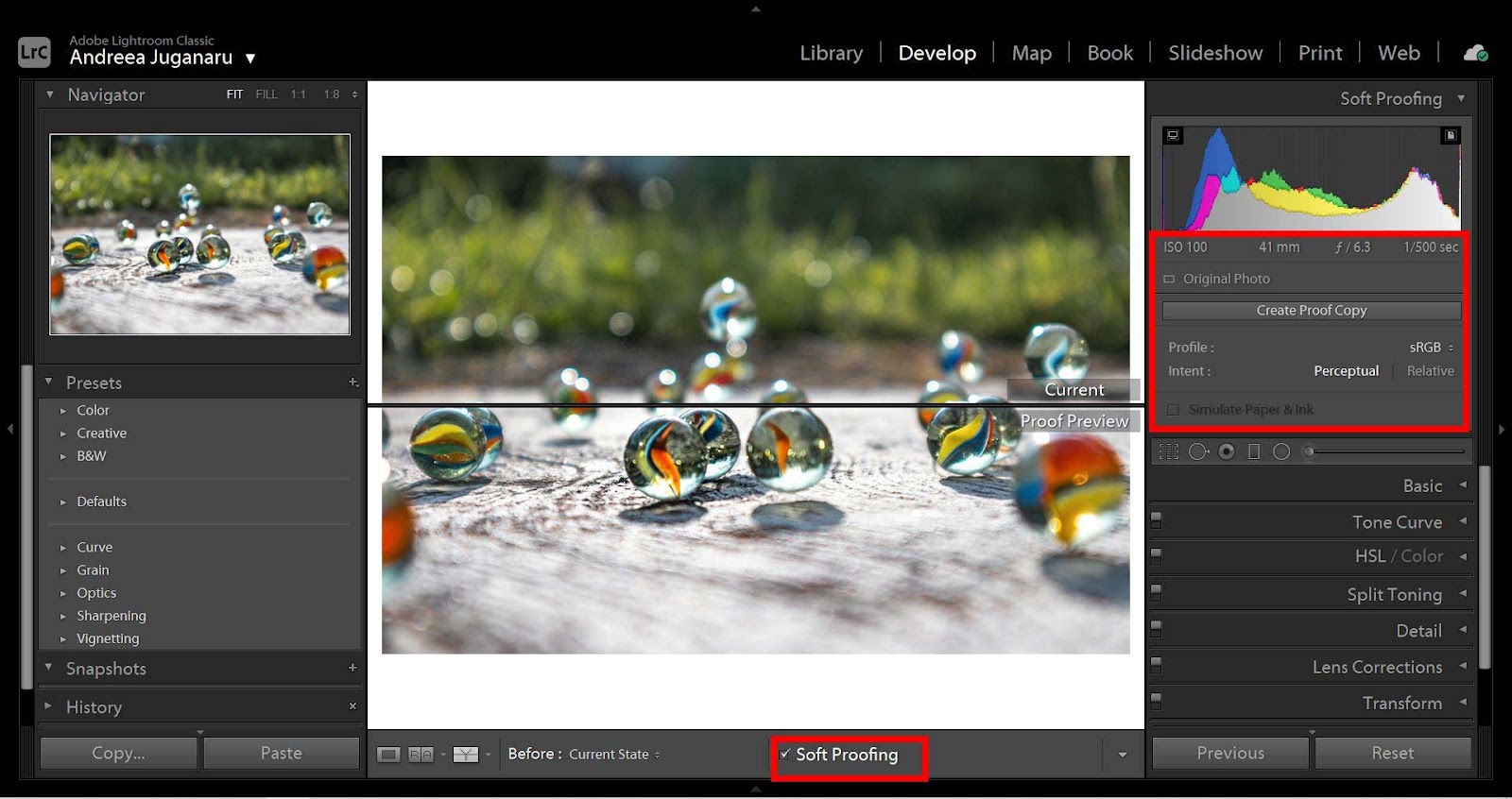Set rendering intent to Relative

coord(1430,371)
